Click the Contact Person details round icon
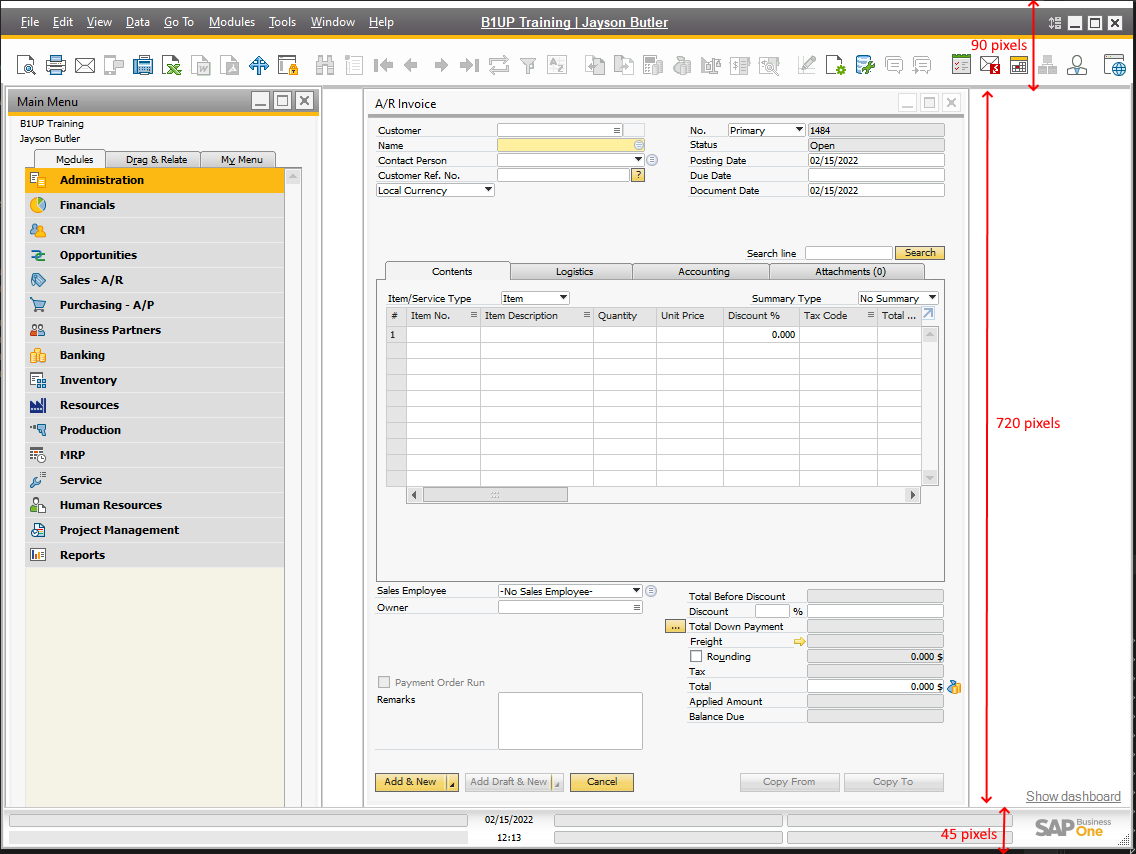The width and height of the screenshot is (1136, 854). [x=652, y=160]
